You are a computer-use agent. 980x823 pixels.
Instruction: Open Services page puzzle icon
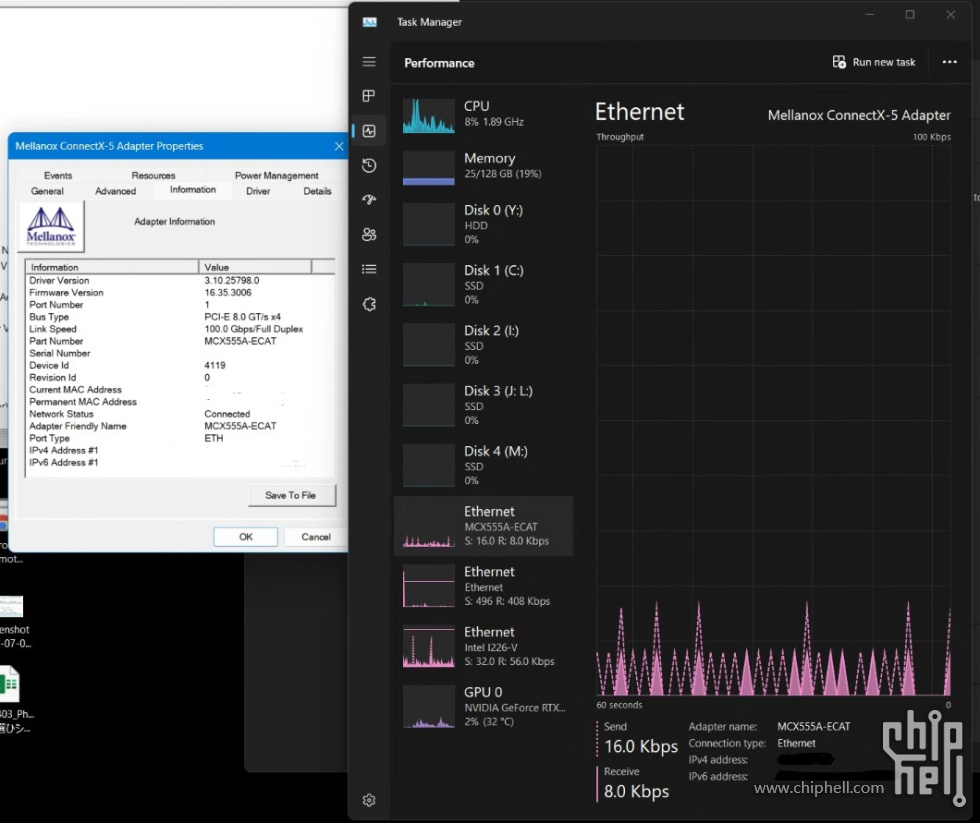point(369,304)
